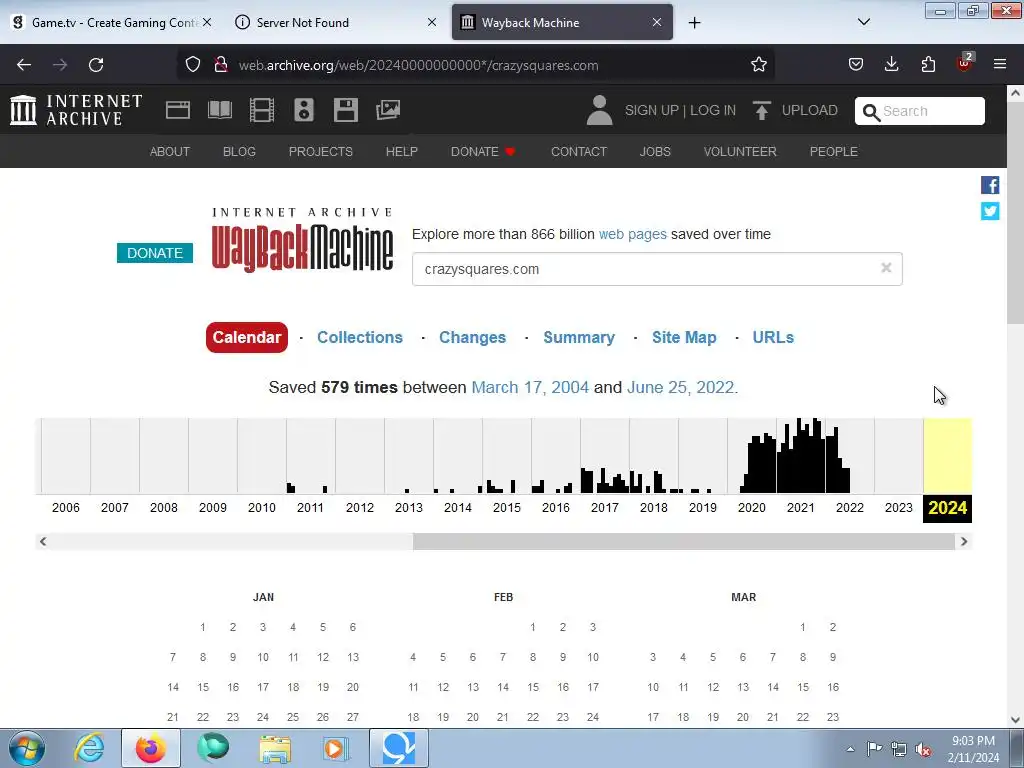Open the Windows Start button
The width and height of the screenshot is (1024, 768).
coord(27,748)
